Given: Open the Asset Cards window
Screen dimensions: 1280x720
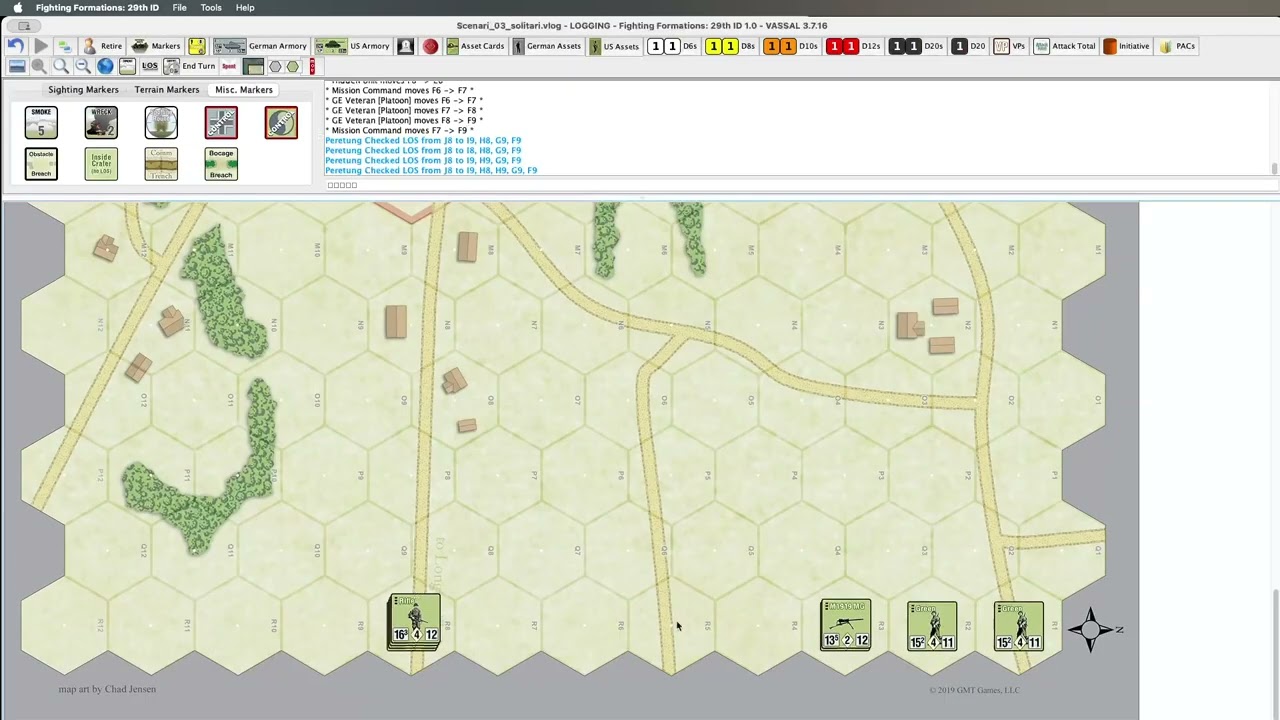Looking at the screenshot, I should (475, 46).
